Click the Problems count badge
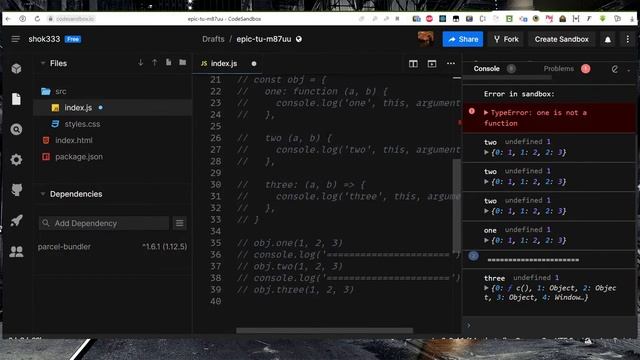Image resolution: width=640 pixels, height=360 pixels. pos(585,69)
